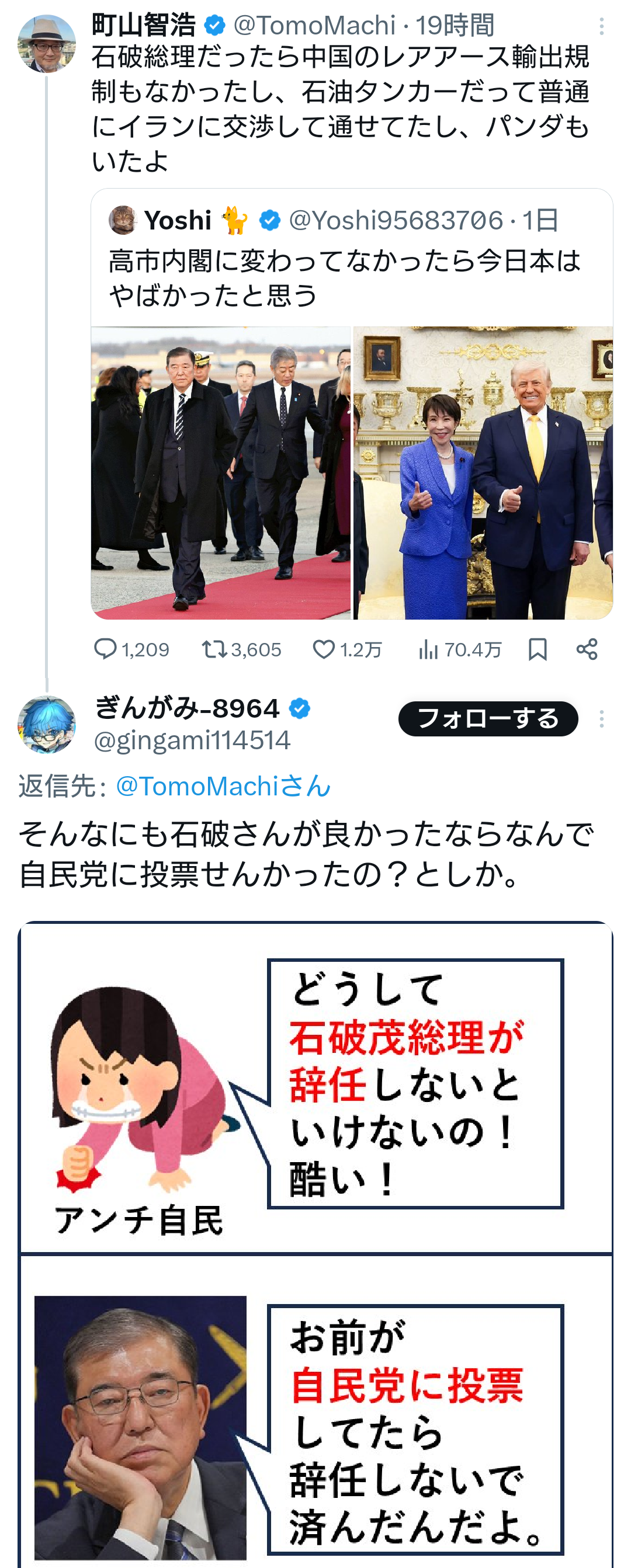
Task: Tap the share icon on the tweet
Action: click(587, 649)
